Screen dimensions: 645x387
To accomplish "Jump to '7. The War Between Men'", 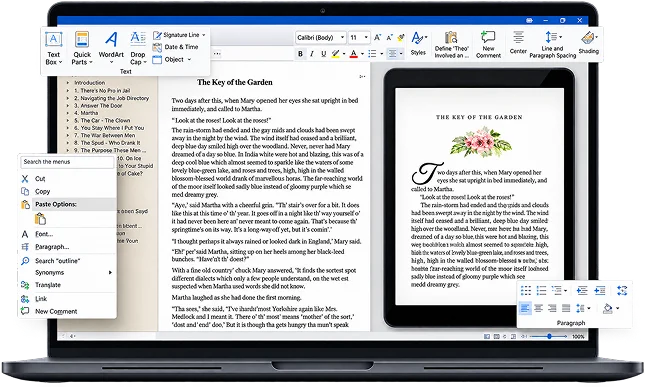I will [104, 135].
